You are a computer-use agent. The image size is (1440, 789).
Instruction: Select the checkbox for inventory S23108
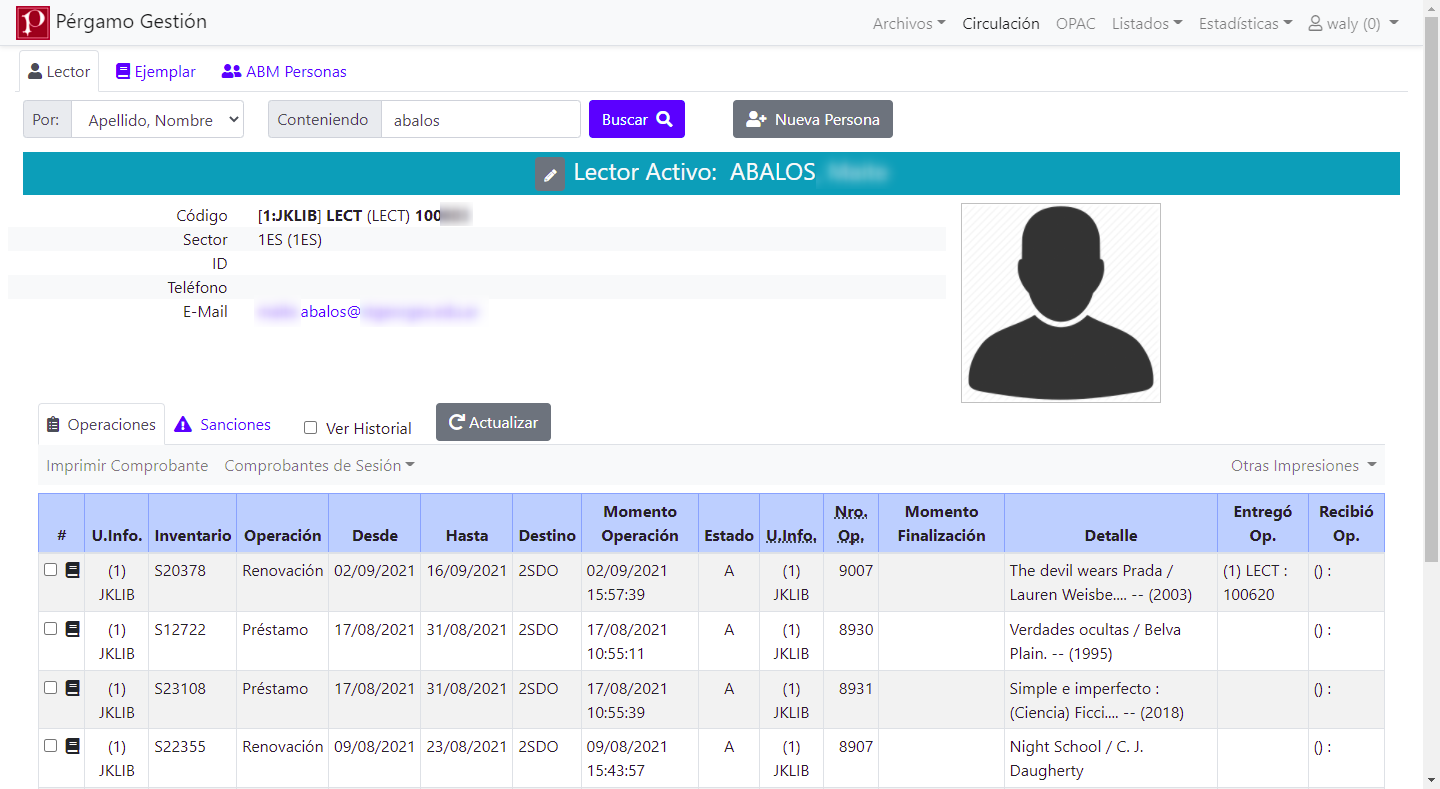point(51,688)
